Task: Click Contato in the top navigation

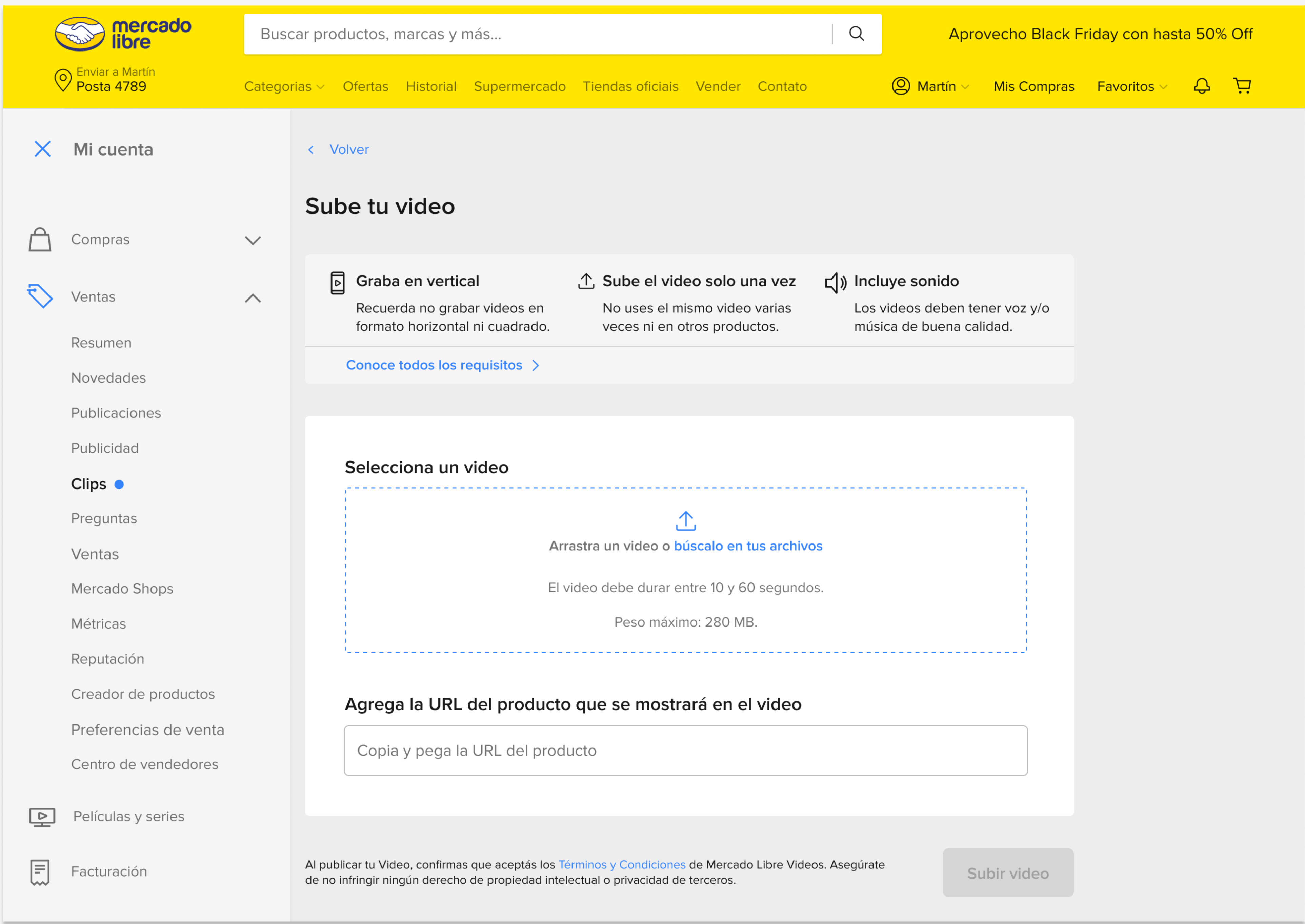Action: [782, 86]
